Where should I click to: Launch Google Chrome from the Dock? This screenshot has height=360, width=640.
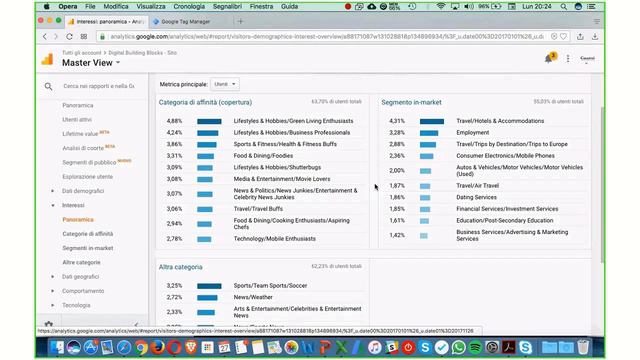click(x=141, y=347)
